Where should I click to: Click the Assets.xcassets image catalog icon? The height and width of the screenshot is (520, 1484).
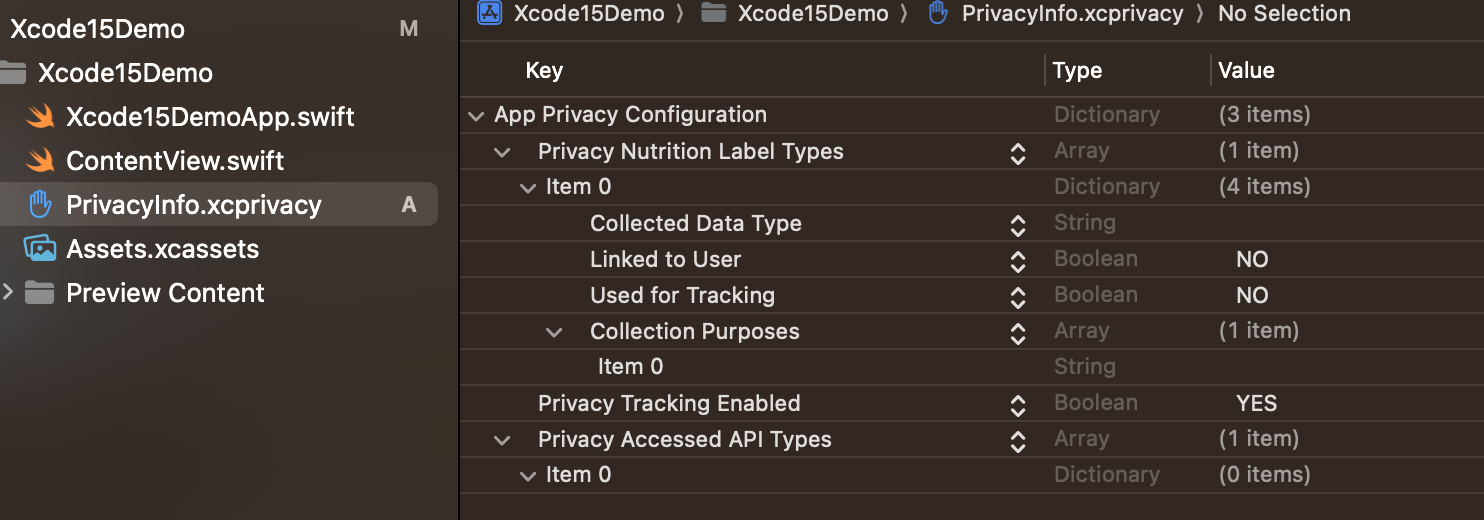coord(39,249)
